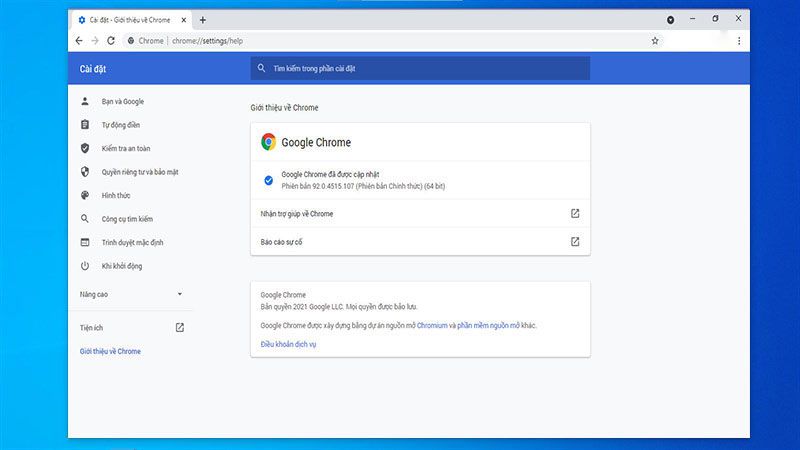Click the Google Chrome logo

(268, 142)
